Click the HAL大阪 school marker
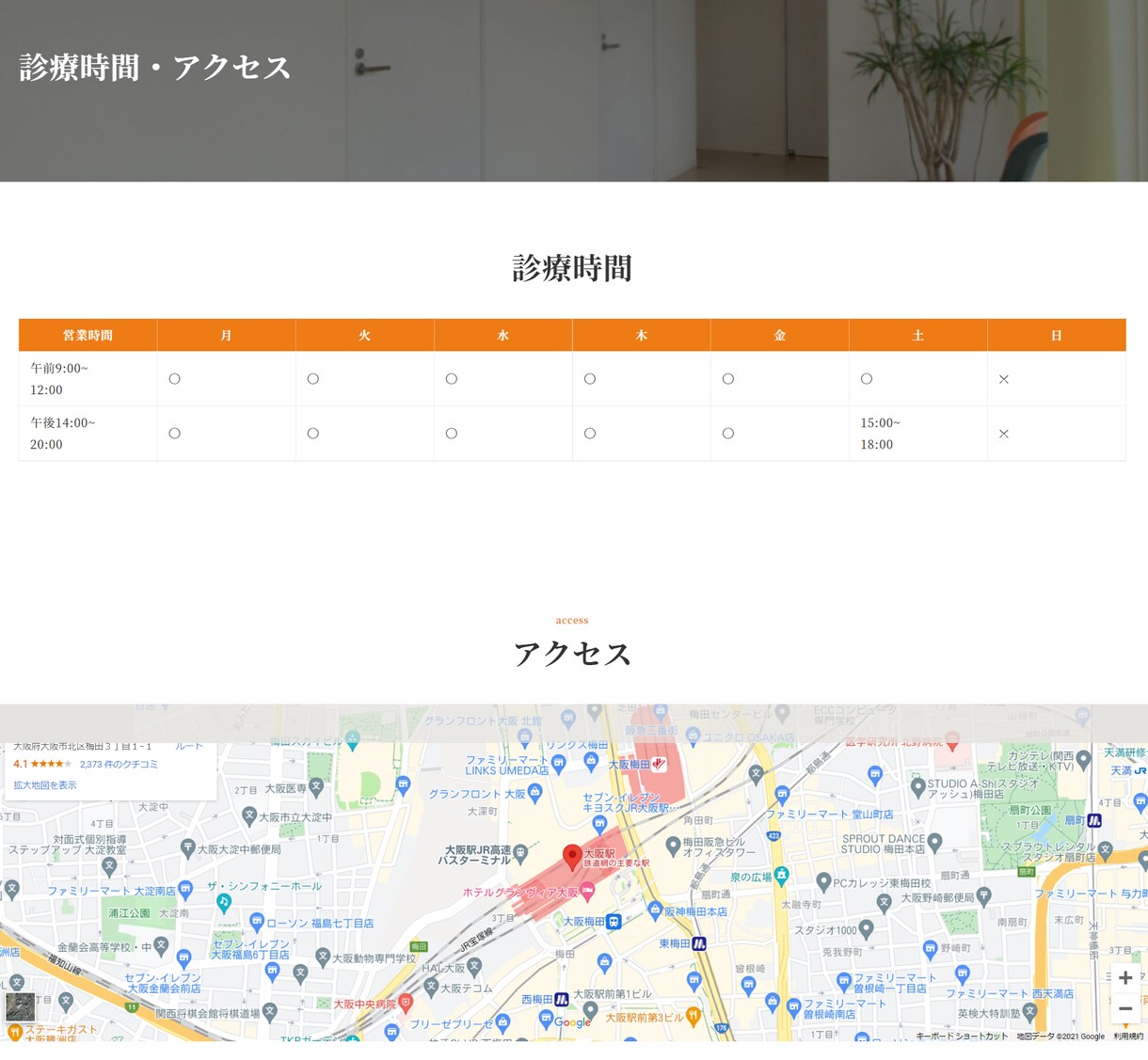Image resolution: width=1148 pixels, height=1060 pixels. pos(474,966)
